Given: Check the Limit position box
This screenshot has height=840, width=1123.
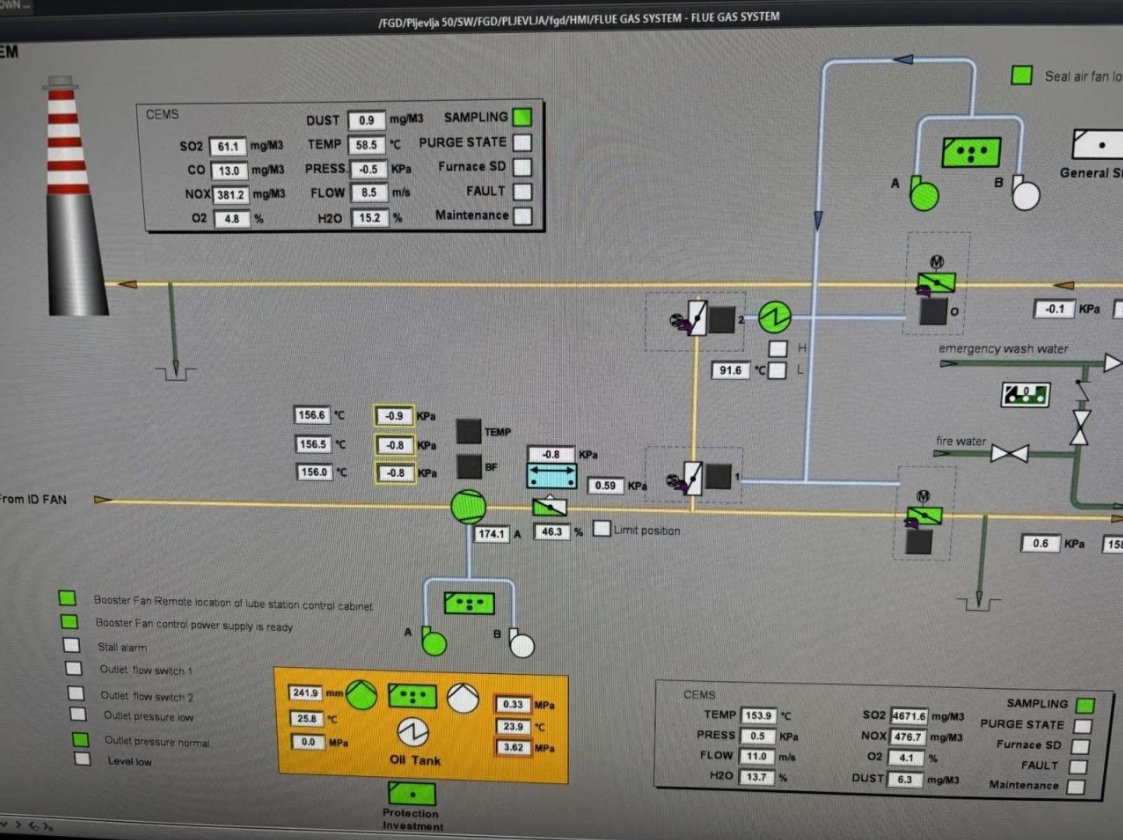Looking at the screenshot, I should tap(602, 529).
